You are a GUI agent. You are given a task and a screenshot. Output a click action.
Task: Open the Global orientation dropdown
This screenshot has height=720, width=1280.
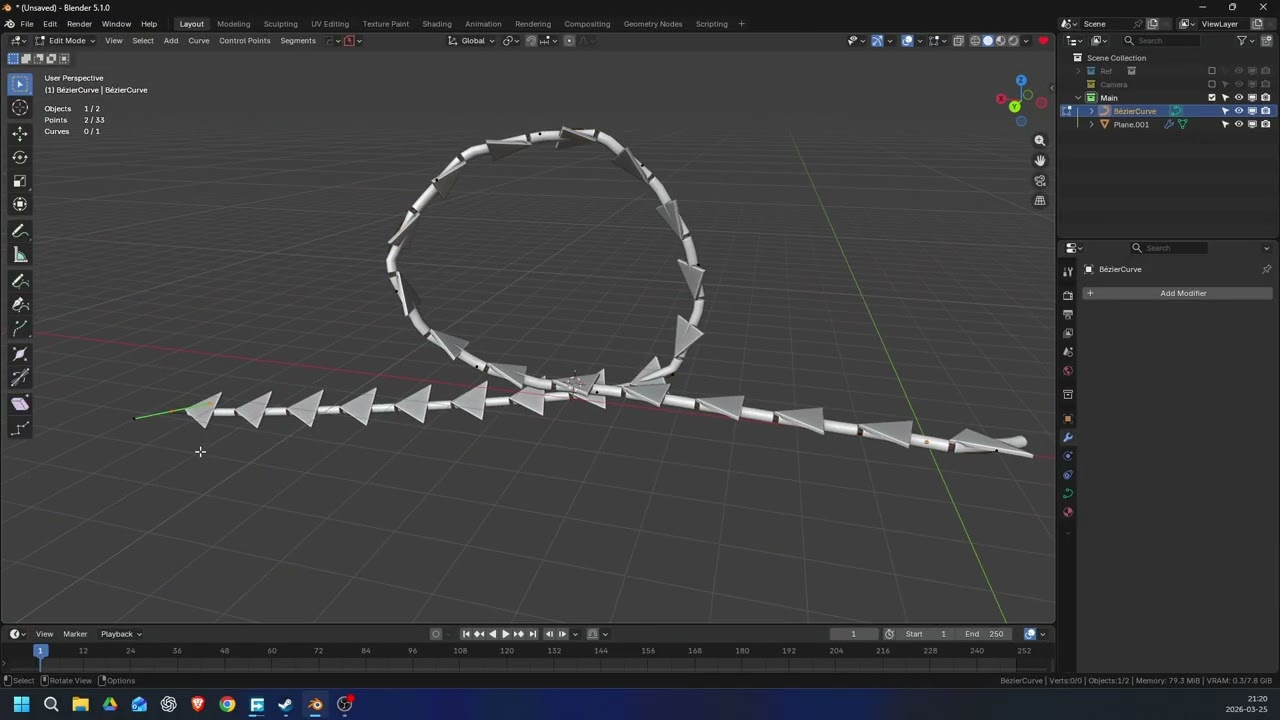coord(471,41)
